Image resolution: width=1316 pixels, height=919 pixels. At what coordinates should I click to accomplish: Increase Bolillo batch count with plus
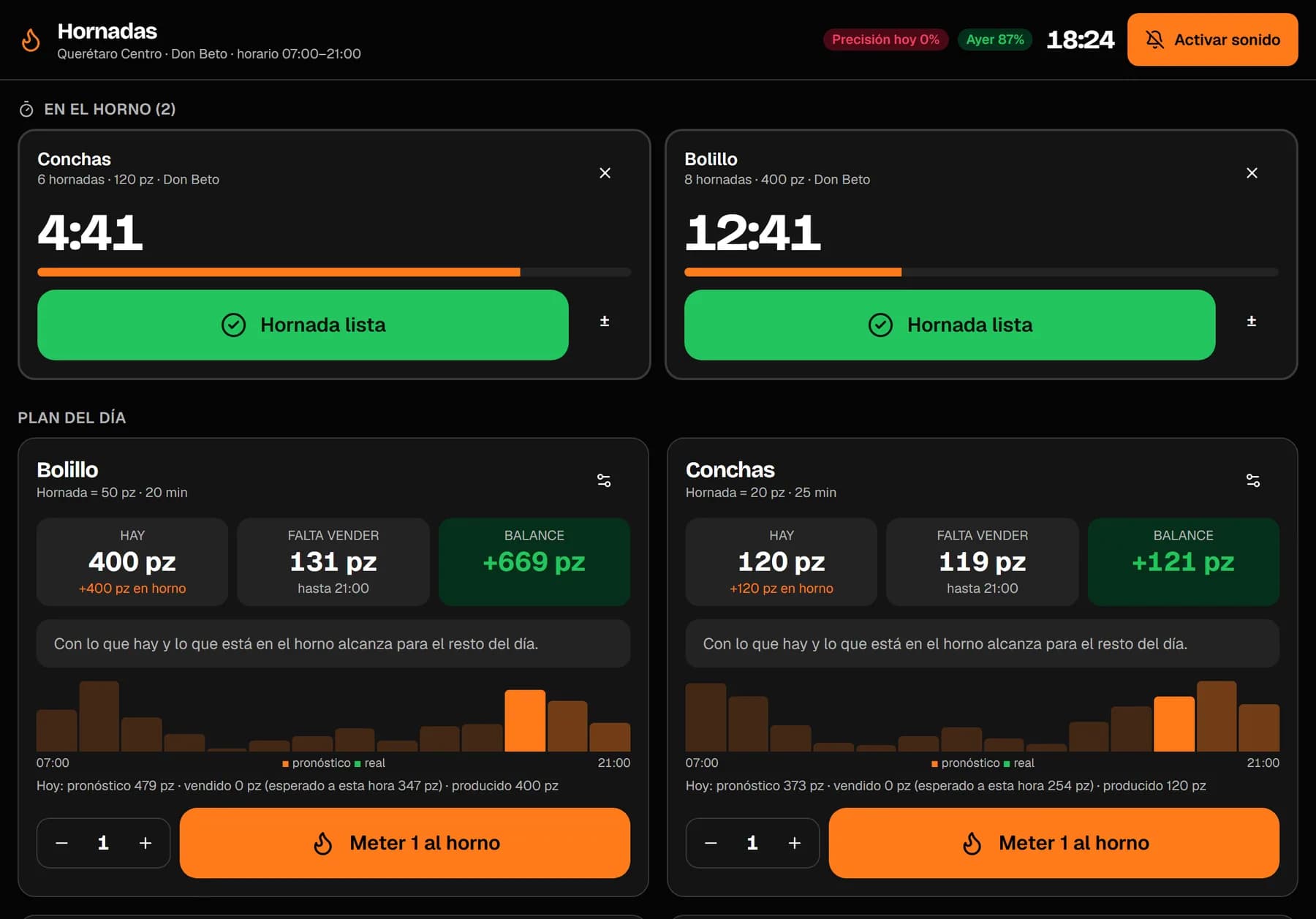coord(145,843)
